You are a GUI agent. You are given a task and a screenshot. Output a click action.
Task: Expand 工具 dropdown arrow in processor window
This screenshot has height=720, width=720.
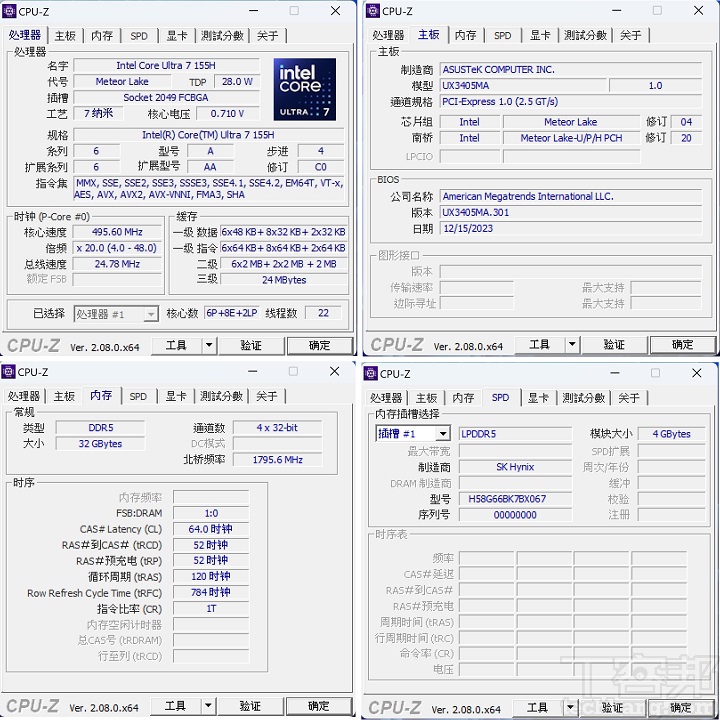209,345
